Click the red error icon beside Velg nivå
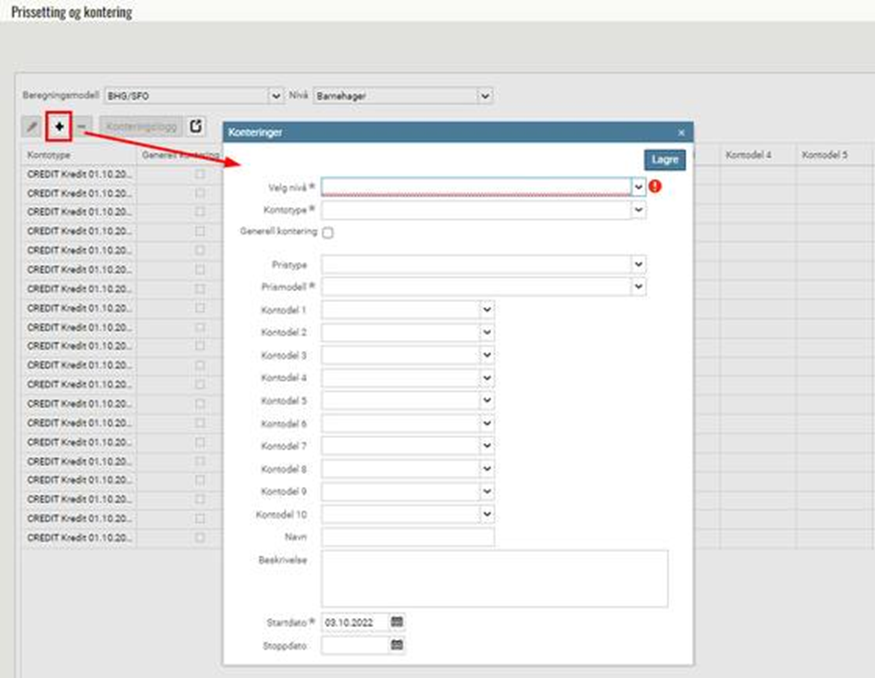875x678 pixels. tap(655, 186)
